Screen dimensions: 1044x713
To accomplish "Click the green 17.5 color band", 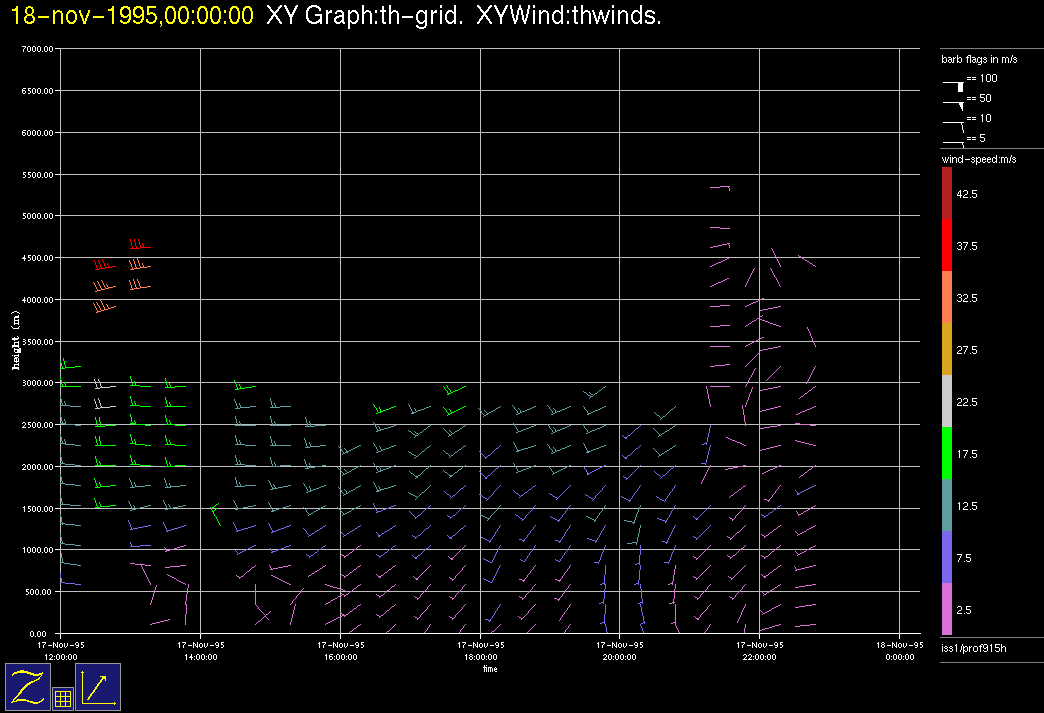I will 947,453.
